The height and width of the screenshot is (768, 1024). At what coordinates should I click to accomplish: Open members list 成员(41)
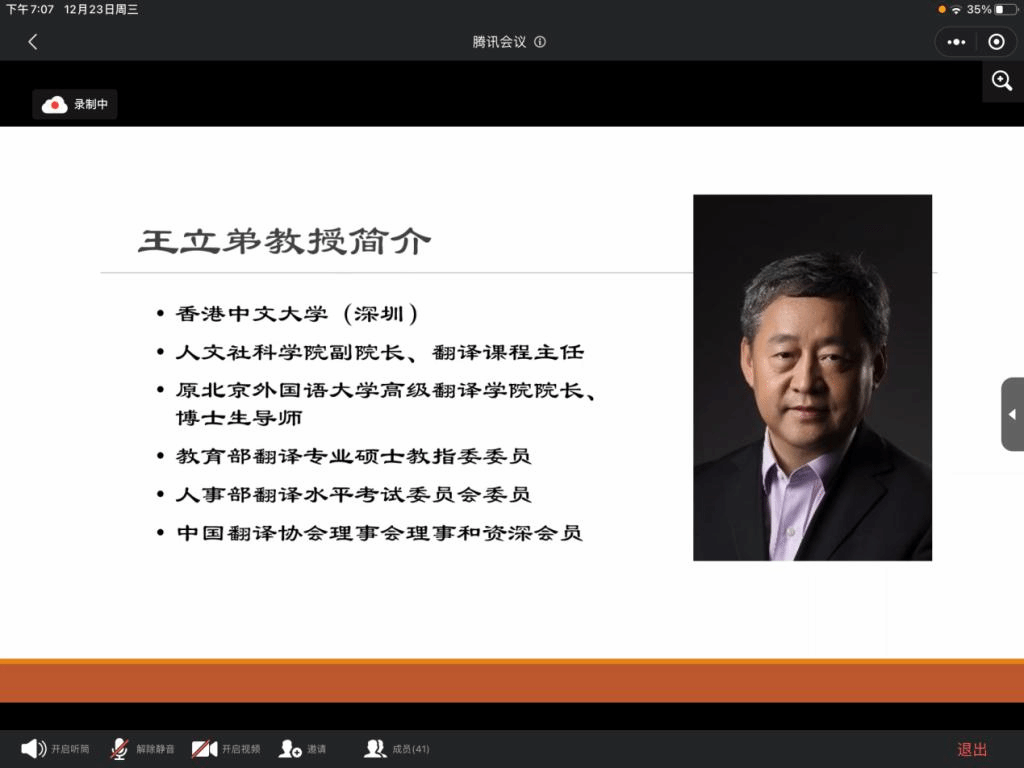396,748
